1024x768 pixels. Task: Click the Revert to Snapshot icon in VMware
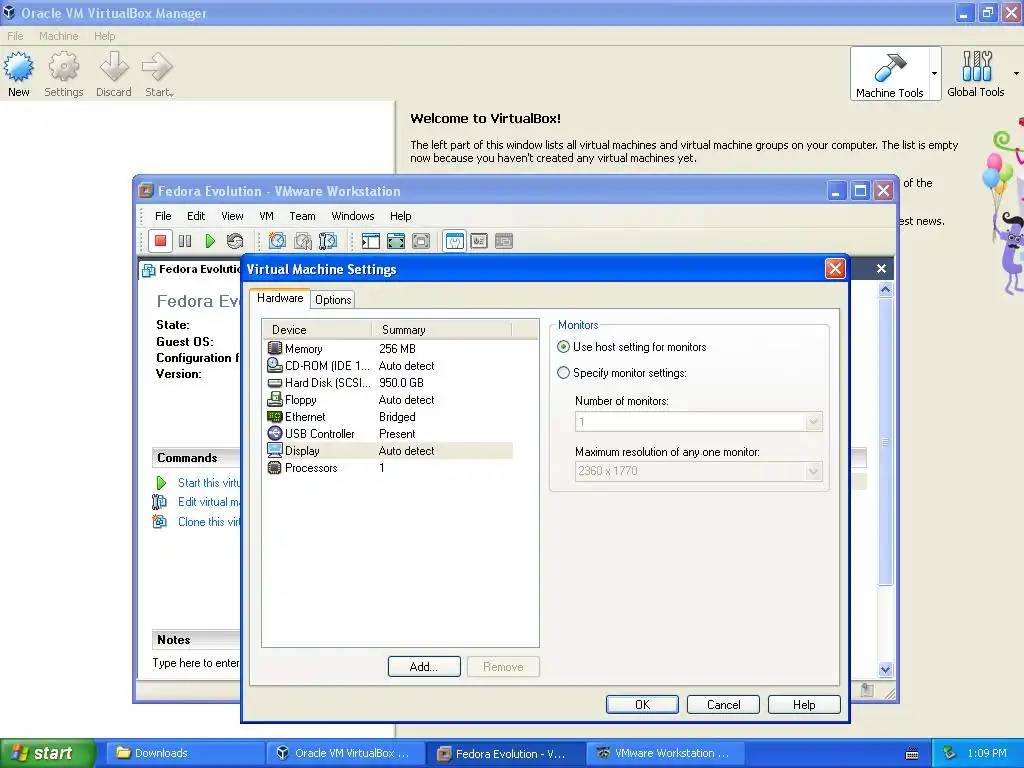click(302, 241)
